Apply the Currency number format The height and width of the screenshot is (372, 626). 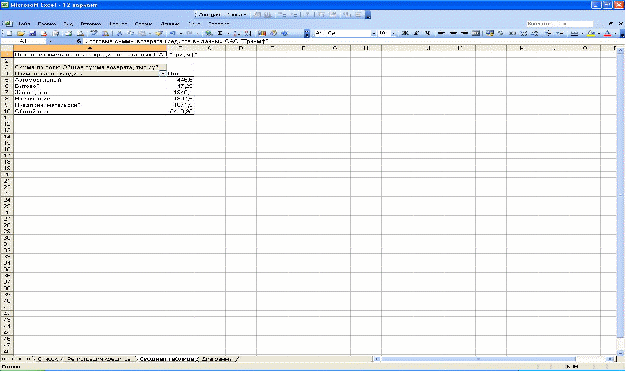[490, 34]
